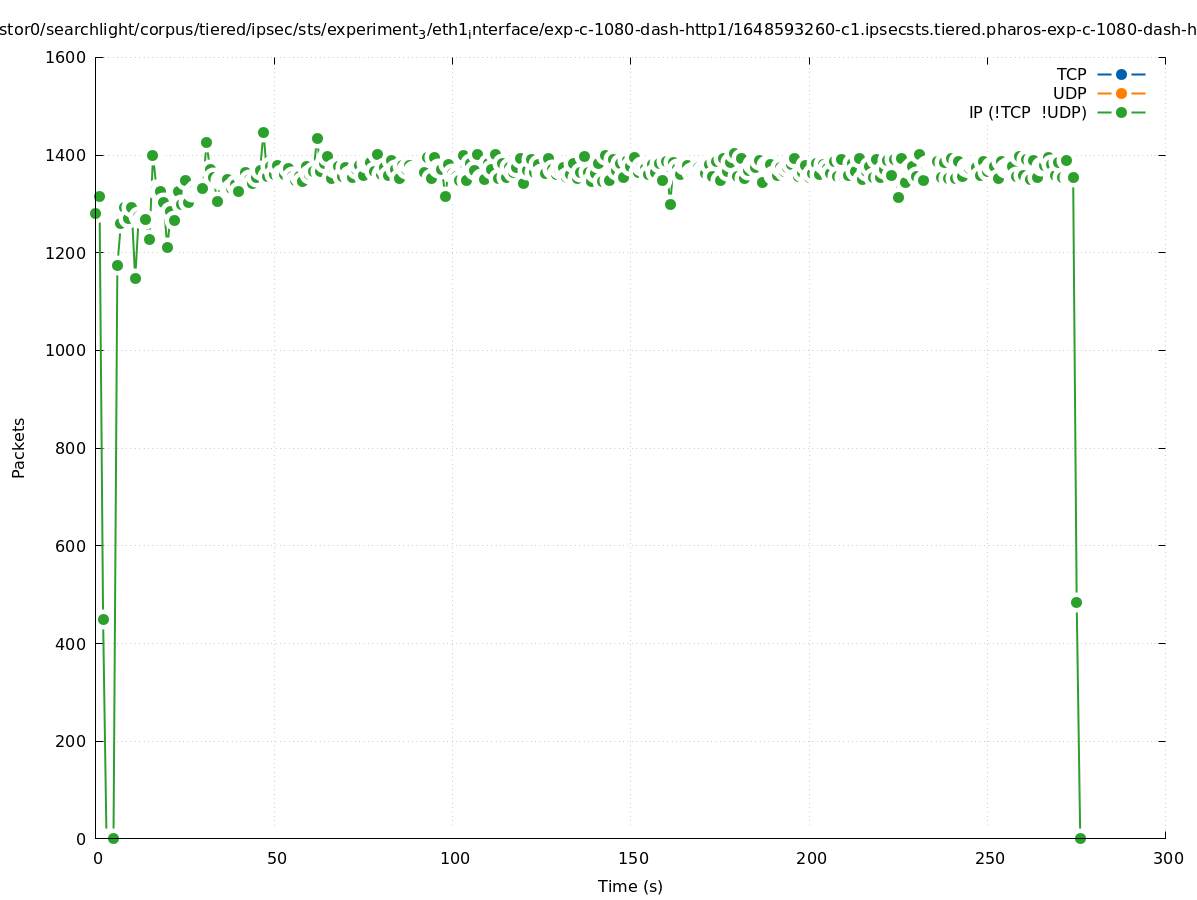Click the 1600 tick label on the y-axis
This screenshot has height=900, width=1197.
65,58
